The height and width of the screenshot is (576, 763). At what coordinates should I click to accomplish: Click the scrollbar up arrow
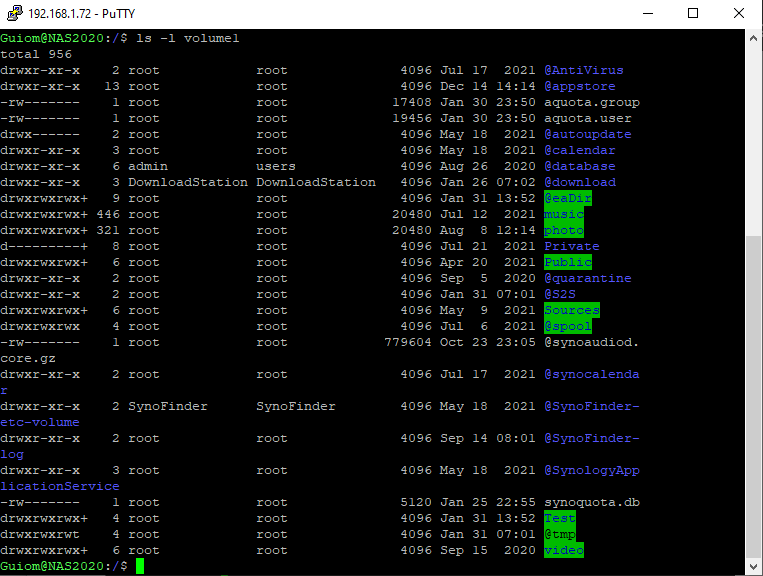click(x=754, y=37)
